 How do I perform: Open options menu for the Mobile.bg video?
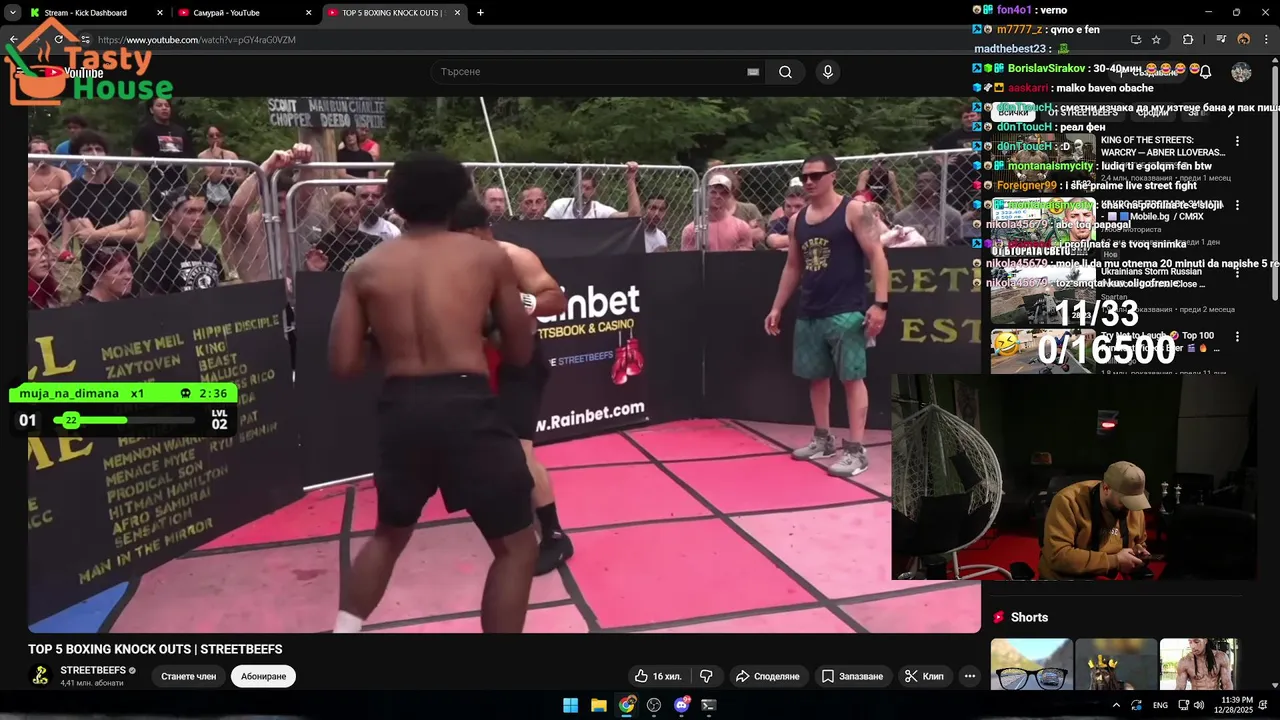click(x=1237, y=205)
